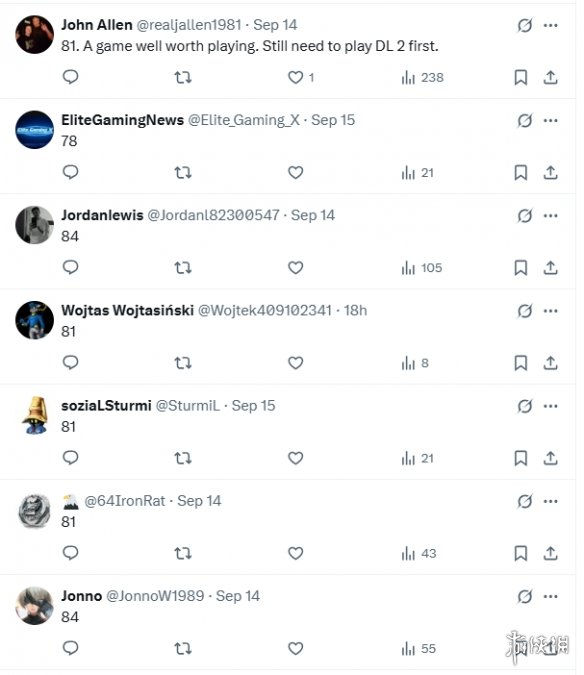
Task: Open Sep 14 timestamp on Jonno's tweet
Action: [238, 596]
